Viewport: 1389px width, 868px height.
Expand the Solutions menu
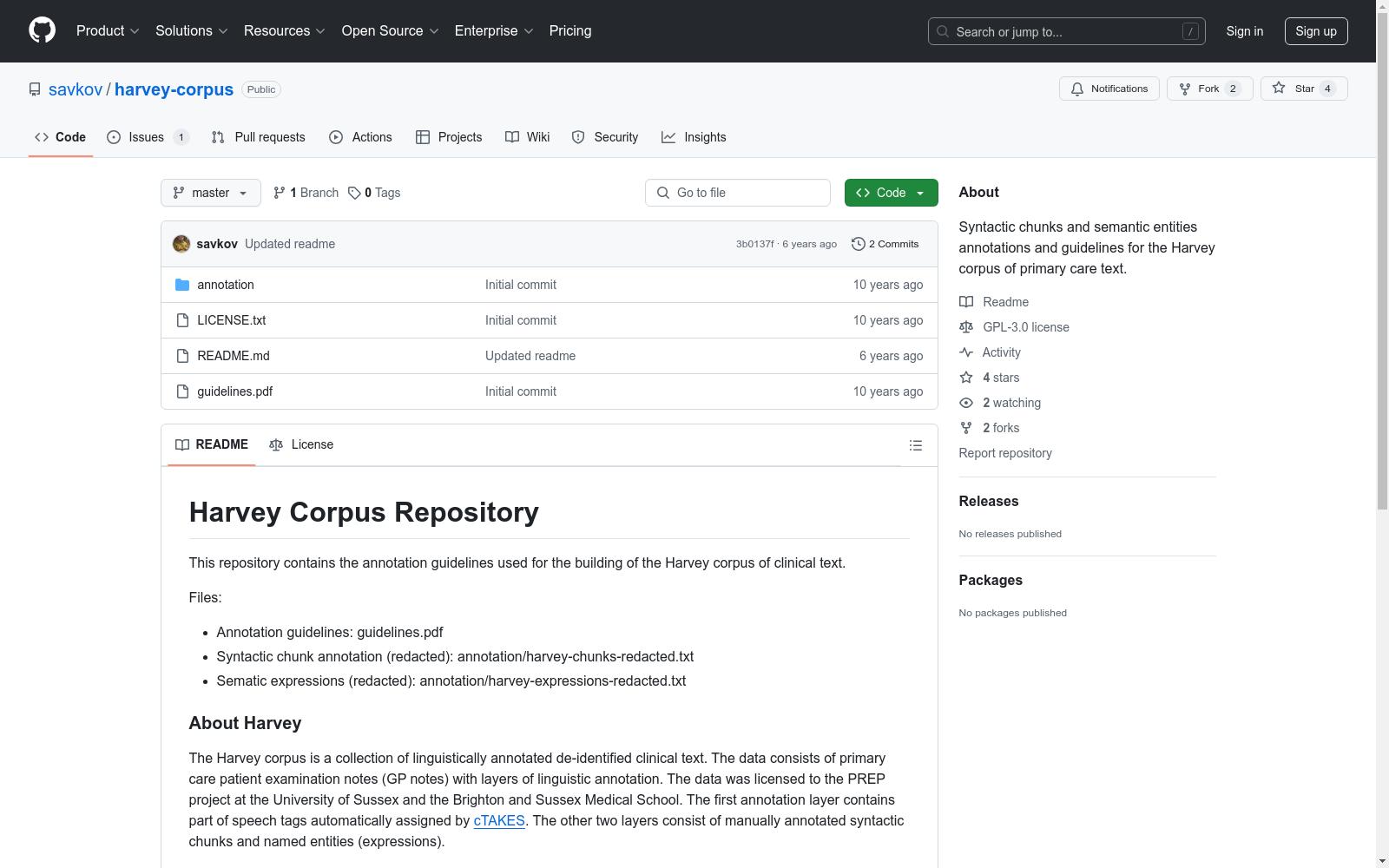(x=192, y=31)
